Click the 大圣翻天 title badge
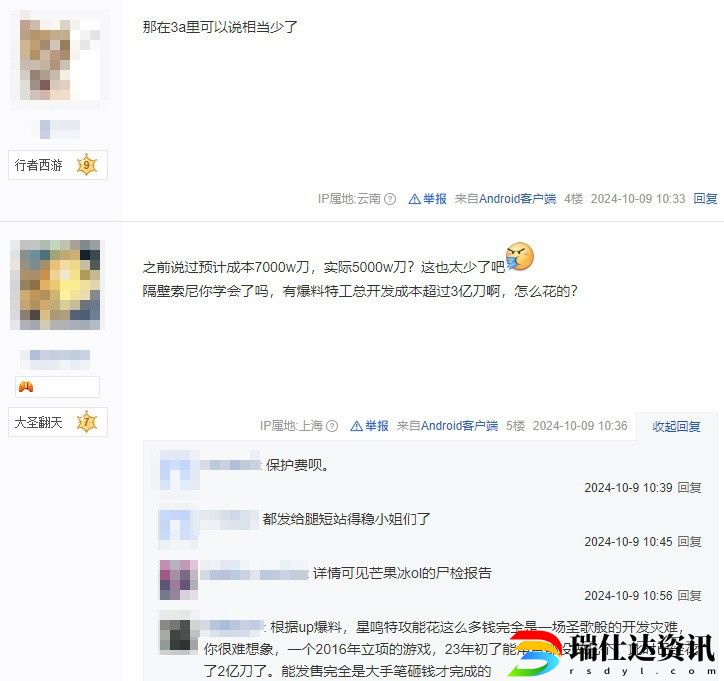 point(58,422)
